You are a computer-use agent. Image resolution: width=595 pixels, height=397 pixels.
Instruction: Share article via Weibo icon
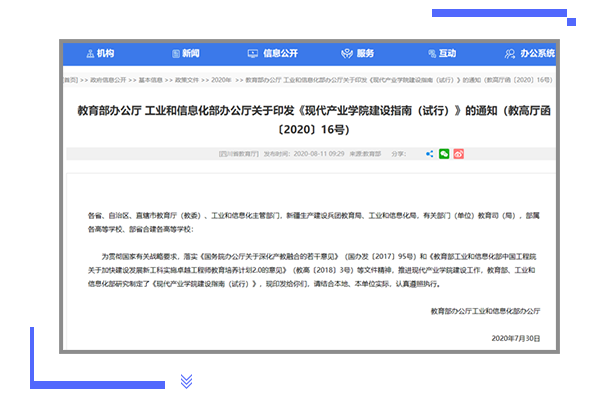458,154
